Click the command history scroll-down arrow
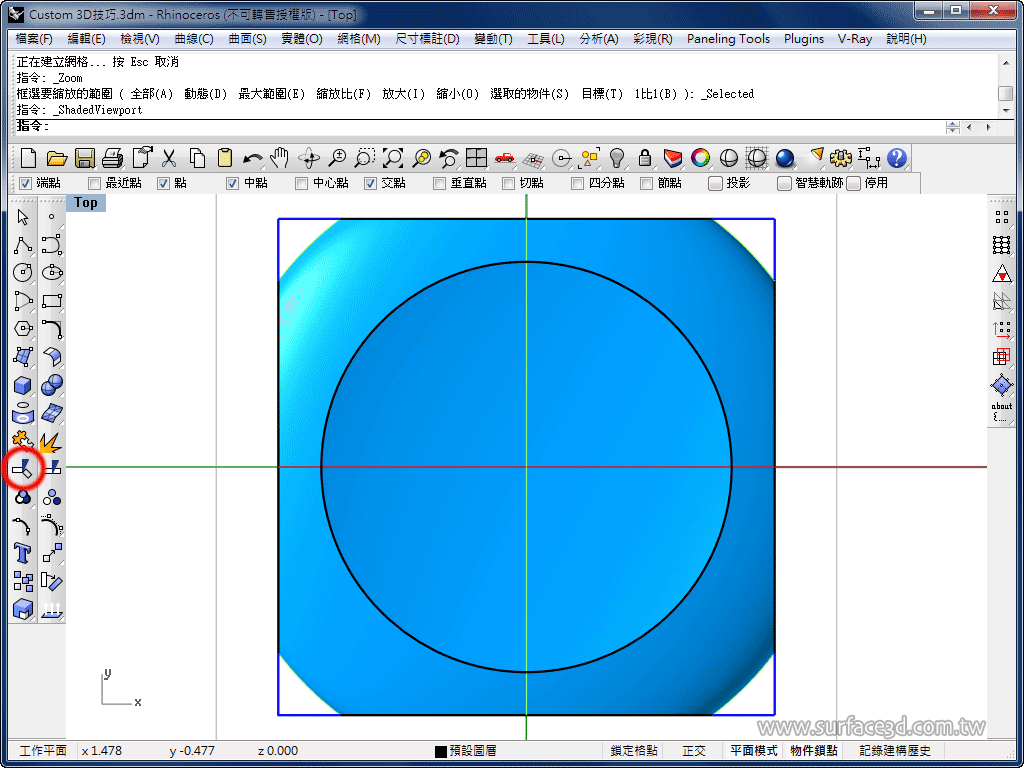This screenshot has width=1024, height=768. [x=1006, y=110]
